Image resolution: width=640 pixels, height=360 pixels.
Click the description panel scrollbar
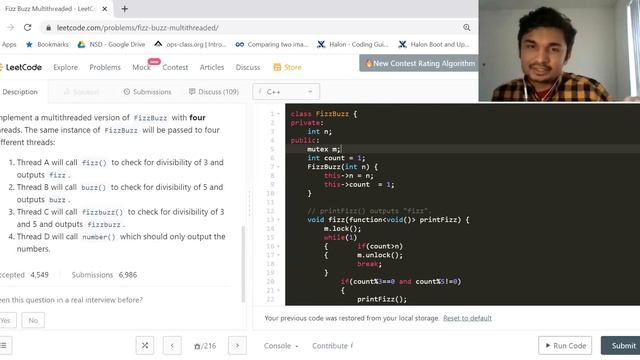coord(243,264)
